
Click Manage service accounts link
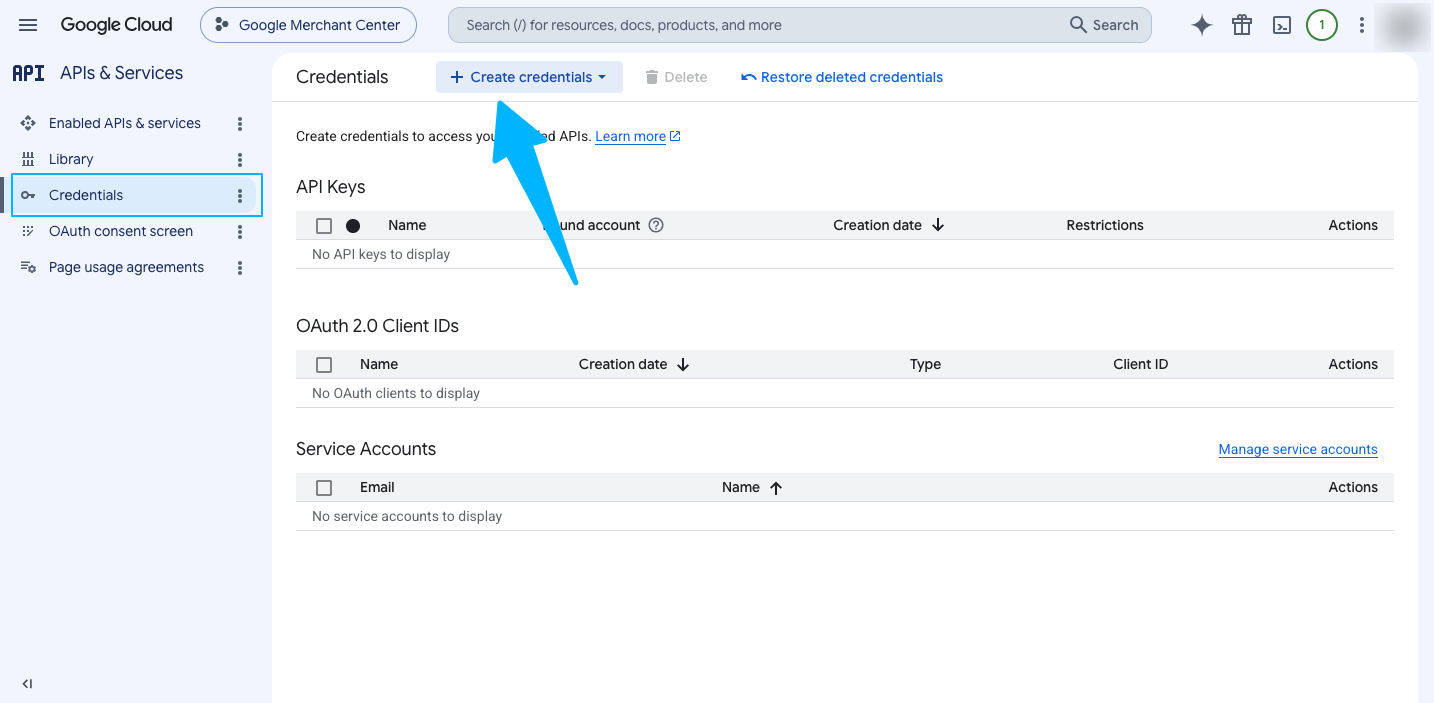[x=1298, y=449]
